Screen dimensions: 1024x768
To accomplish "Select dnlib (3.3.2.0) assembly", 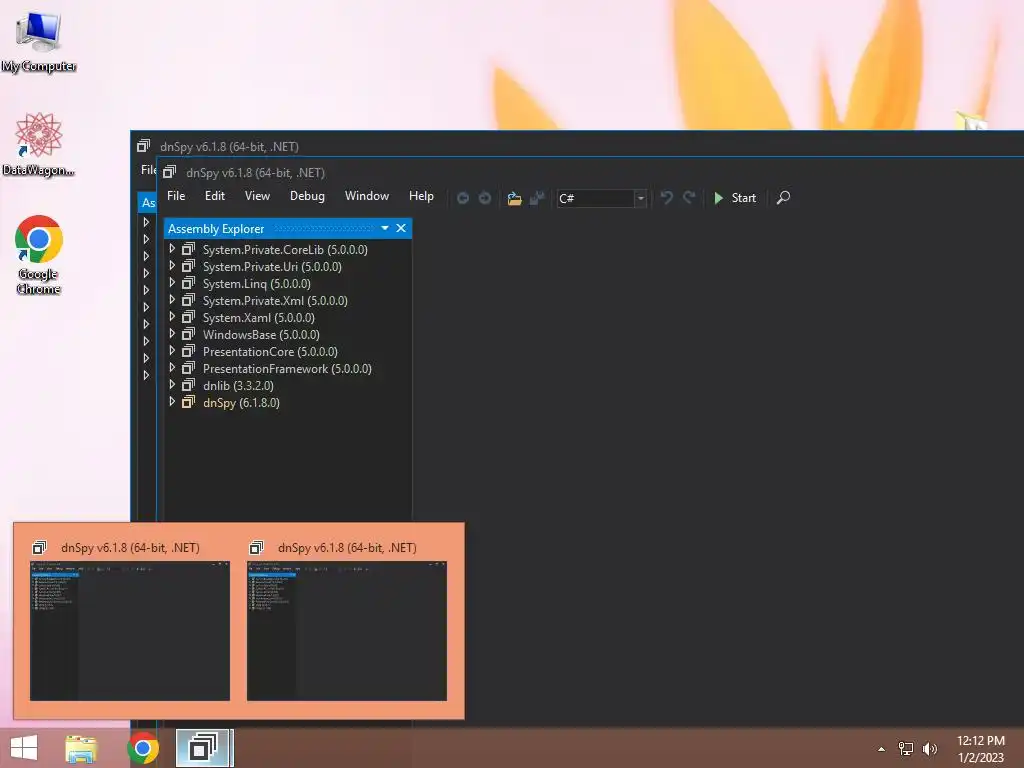I will tap(238, 385).
